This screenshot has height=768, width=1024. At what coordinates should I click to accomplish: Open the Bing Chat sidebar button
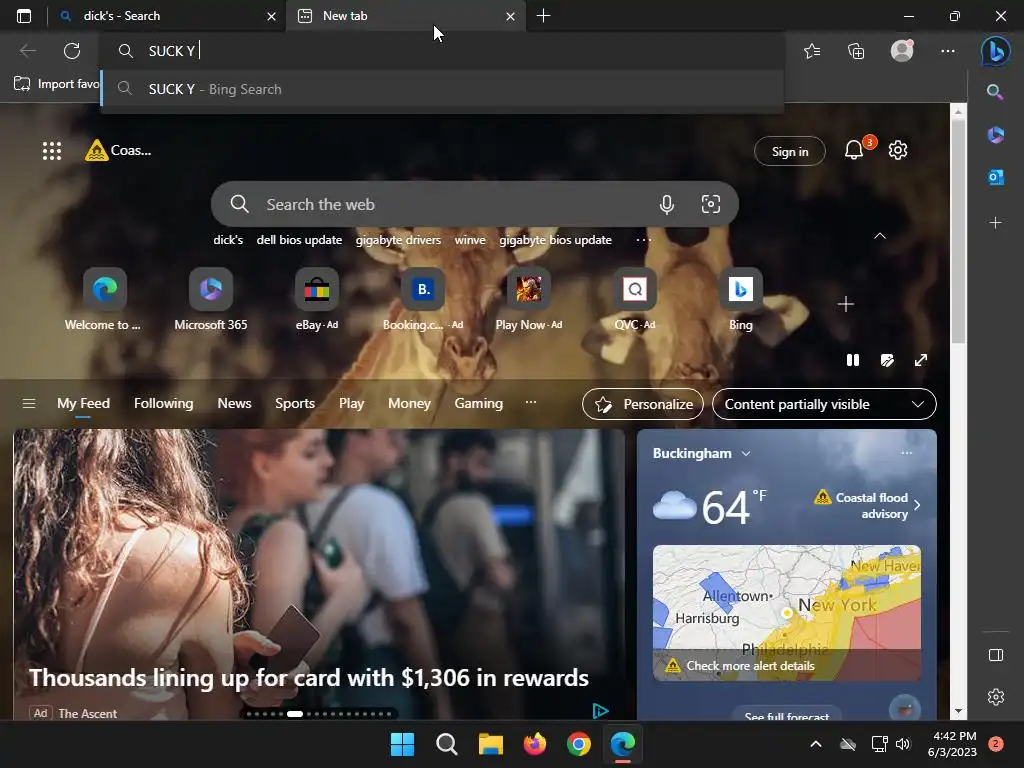coord(996,51)
